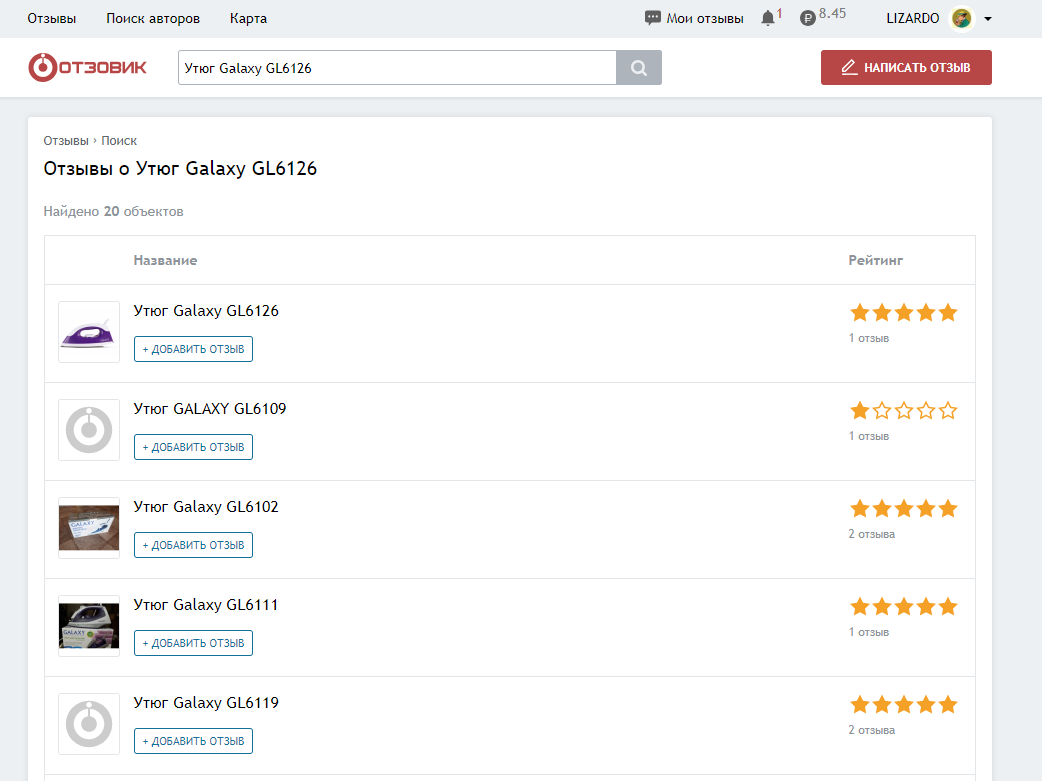The image size is (1042, 781).
Task: Click the LIZARDO profile avatar
Action: point(961,18)
